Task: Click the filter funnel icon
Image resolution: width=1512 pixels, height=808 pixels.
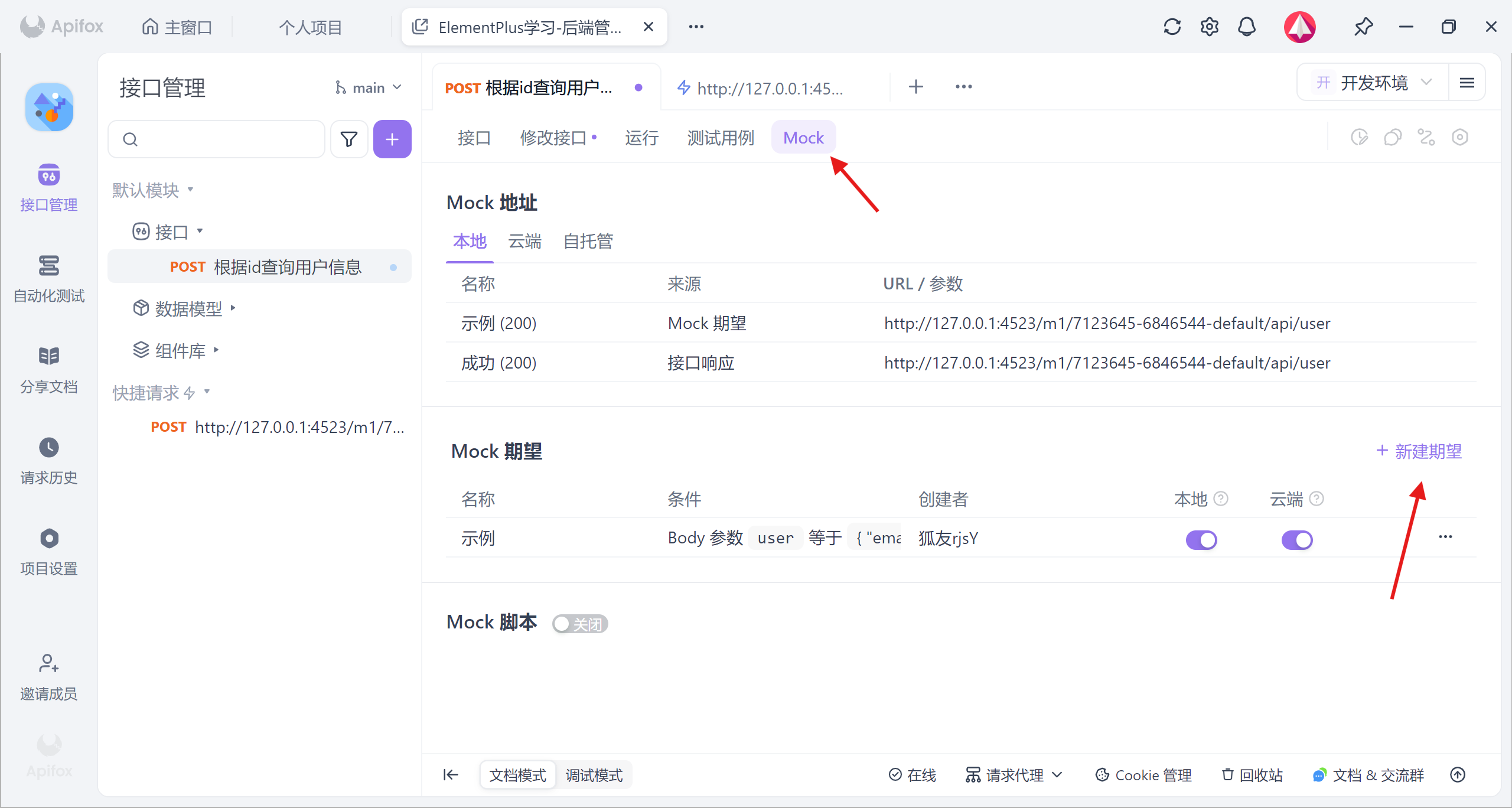Action: click(349, 139)
